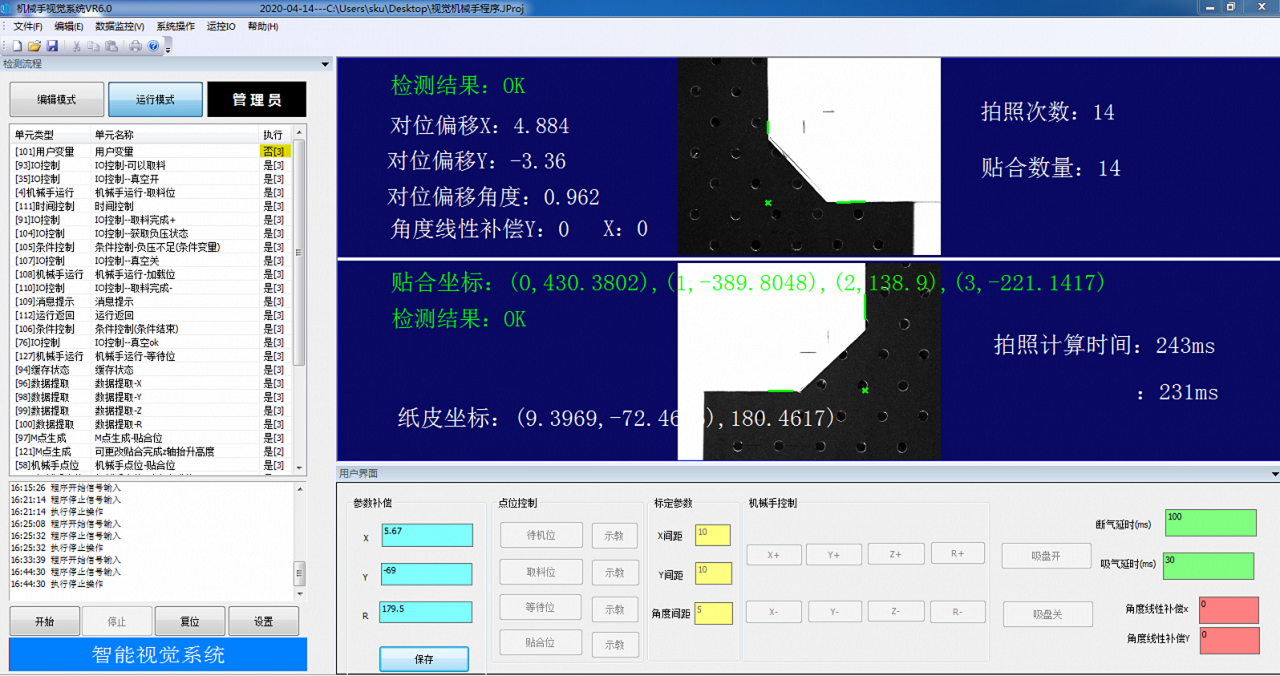Click the Print toolbar icon
The image size is (1280, 676).
click(135, 46)
